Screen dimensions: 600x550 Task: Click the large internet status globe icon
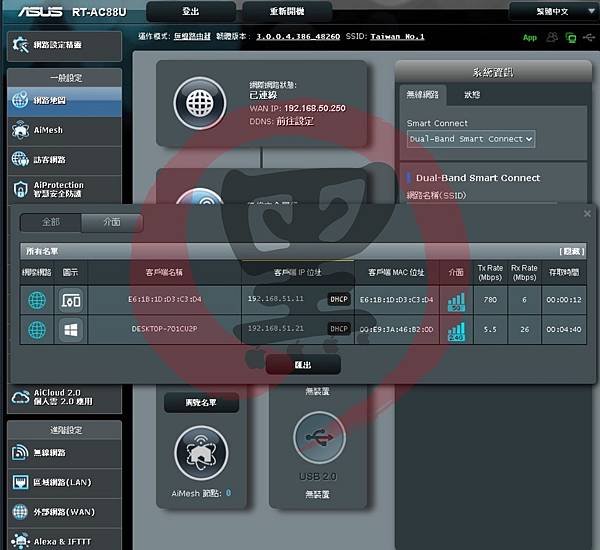[200, 103]
